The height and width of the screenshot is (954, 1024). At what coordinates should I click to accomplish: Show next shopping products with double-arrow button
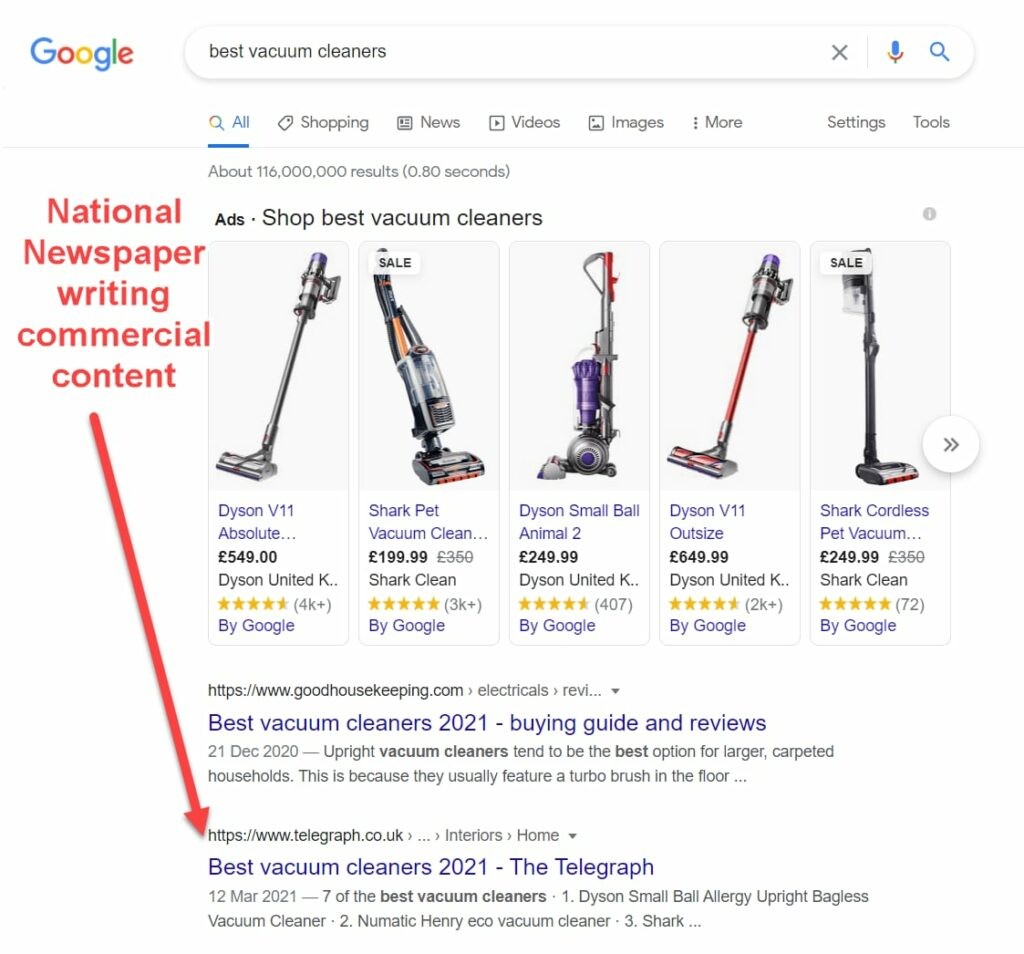(951, 444)
